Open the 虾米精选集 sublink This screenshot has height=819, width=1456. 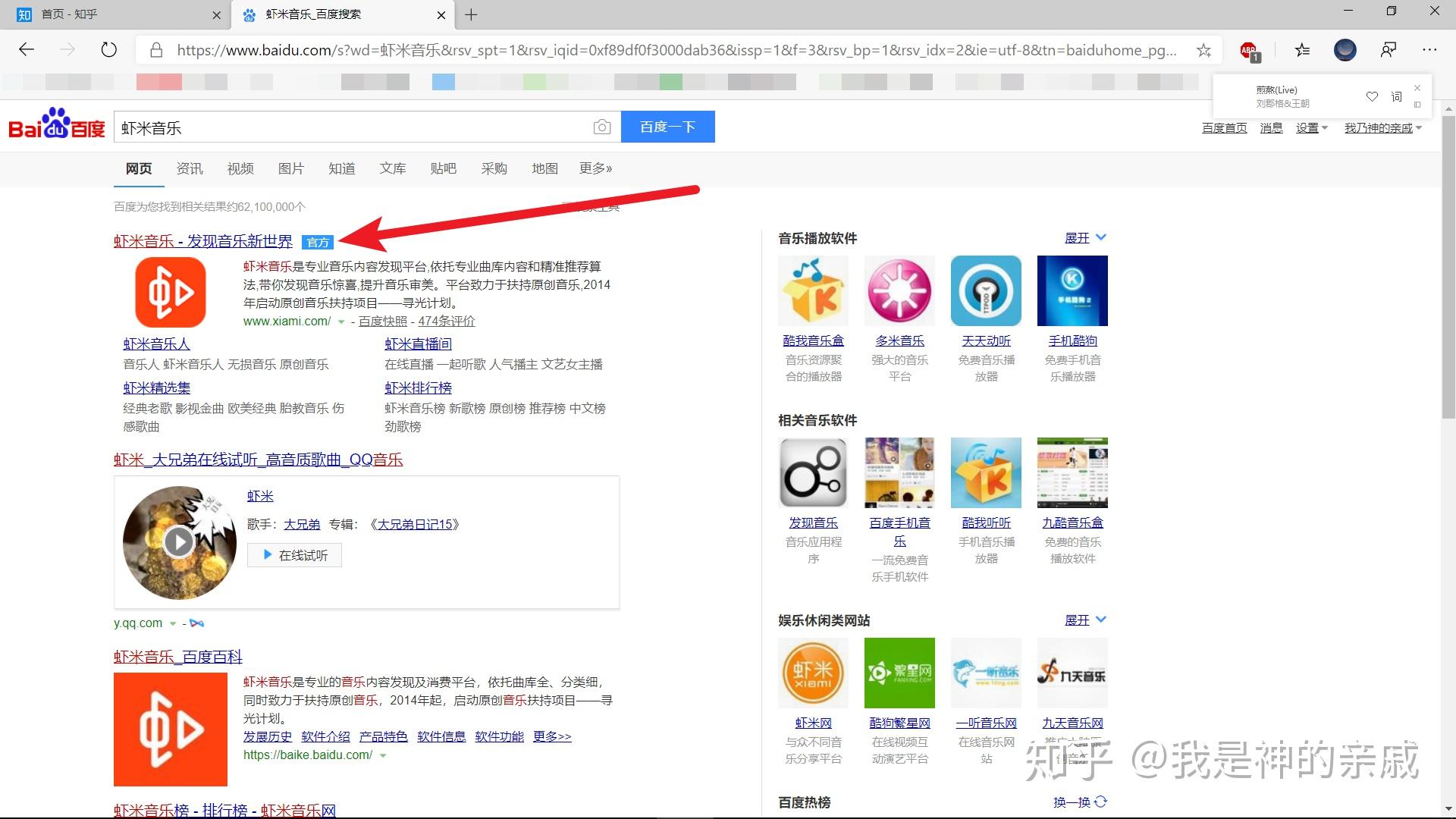pos(157,388)
